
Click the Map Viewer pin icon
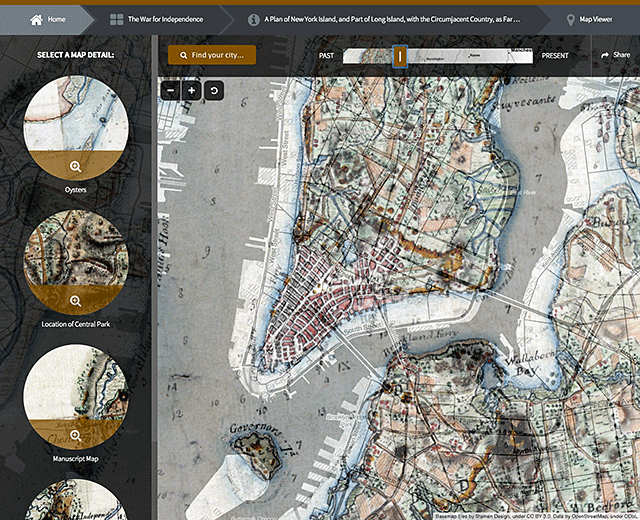(571, 20)
